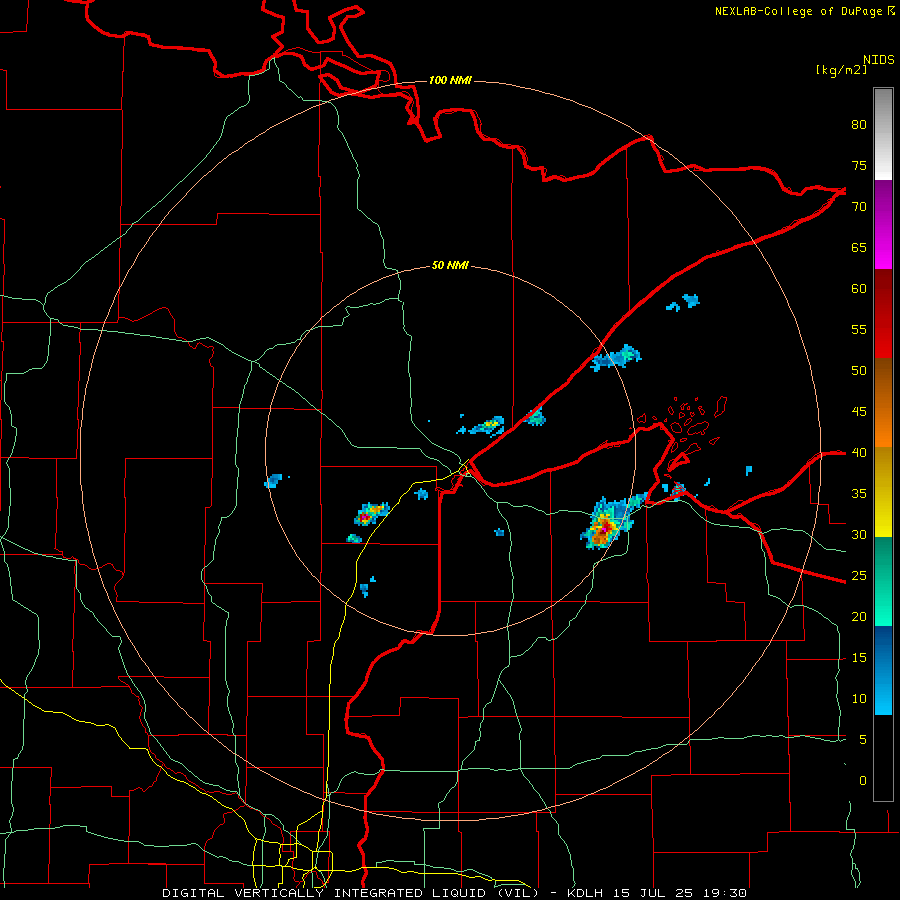Click the small blue echoes far northeast over the lake
The image size is (900, 900).
coord(684,302)
